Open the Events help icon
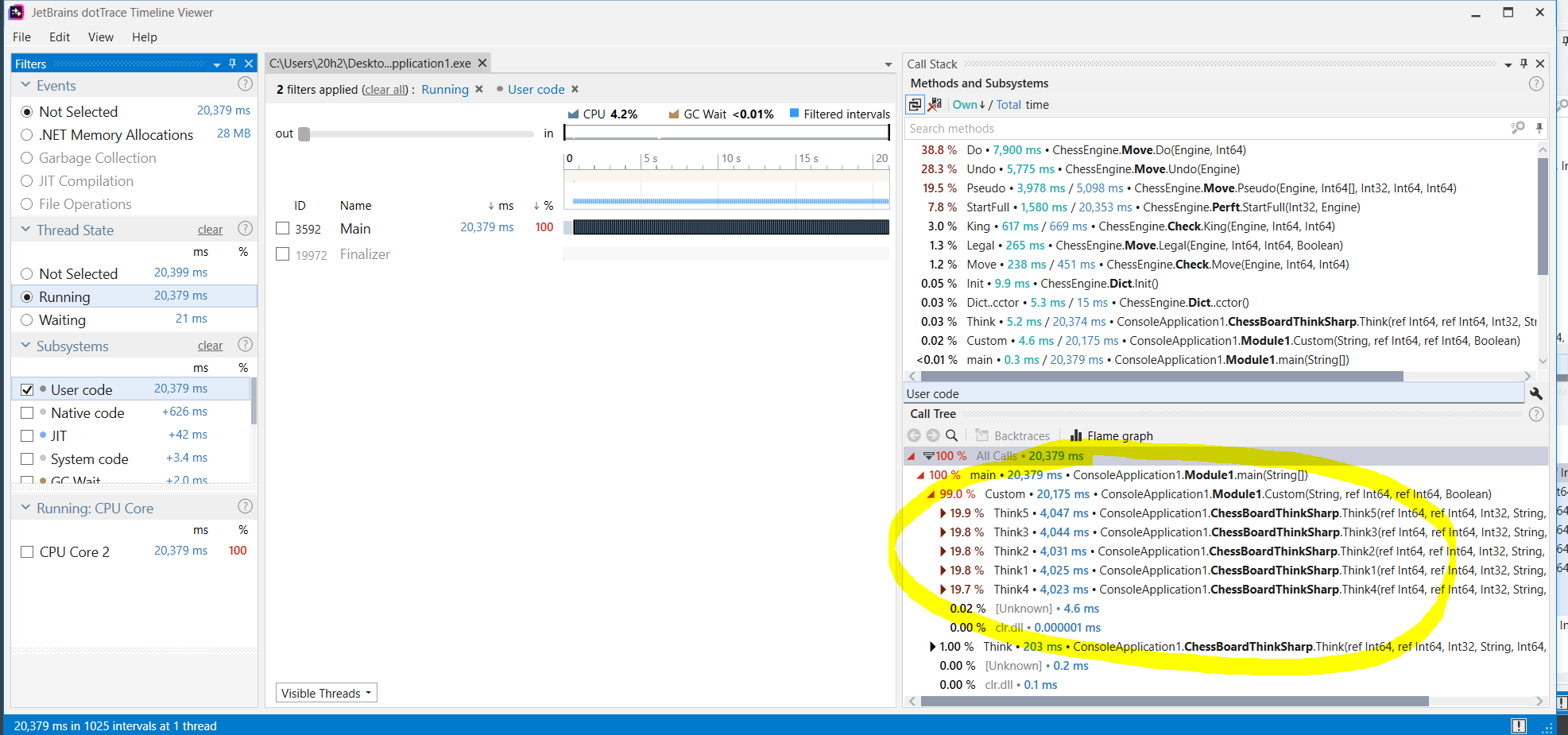This screenshot has width=1568, height=735. click(x=246, y=84)
